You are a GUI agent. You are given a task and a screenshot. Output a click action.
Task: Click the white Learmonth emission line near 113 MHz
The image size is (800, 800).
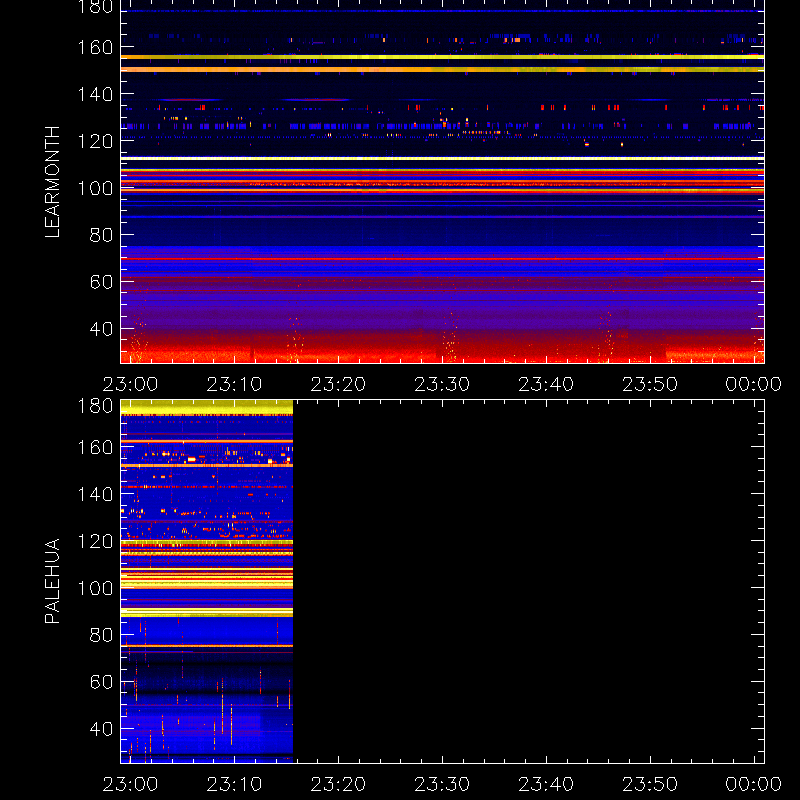pos(442,159)
